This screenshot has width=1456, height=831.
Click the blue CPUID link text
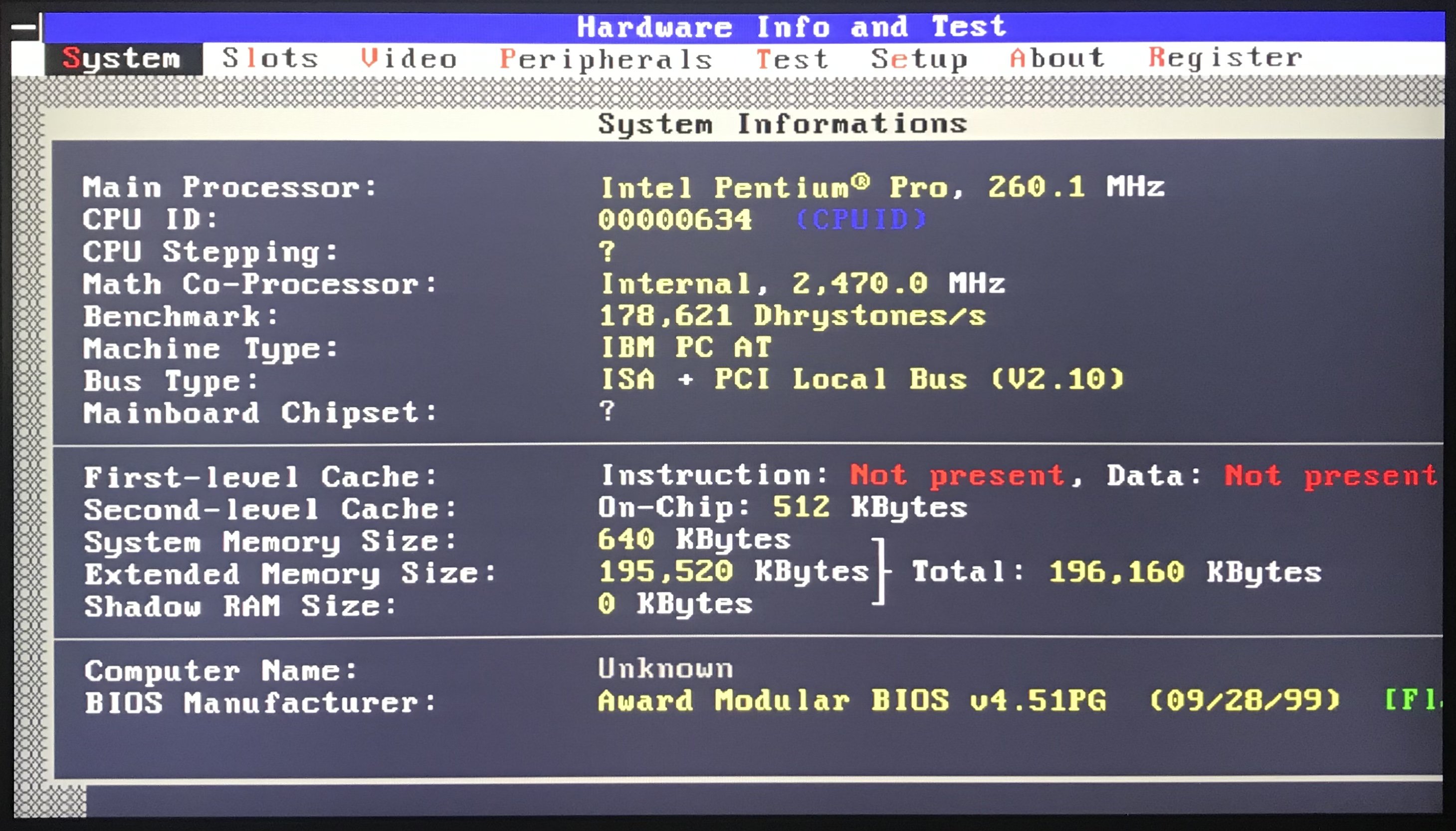click(x=860, y=220)
